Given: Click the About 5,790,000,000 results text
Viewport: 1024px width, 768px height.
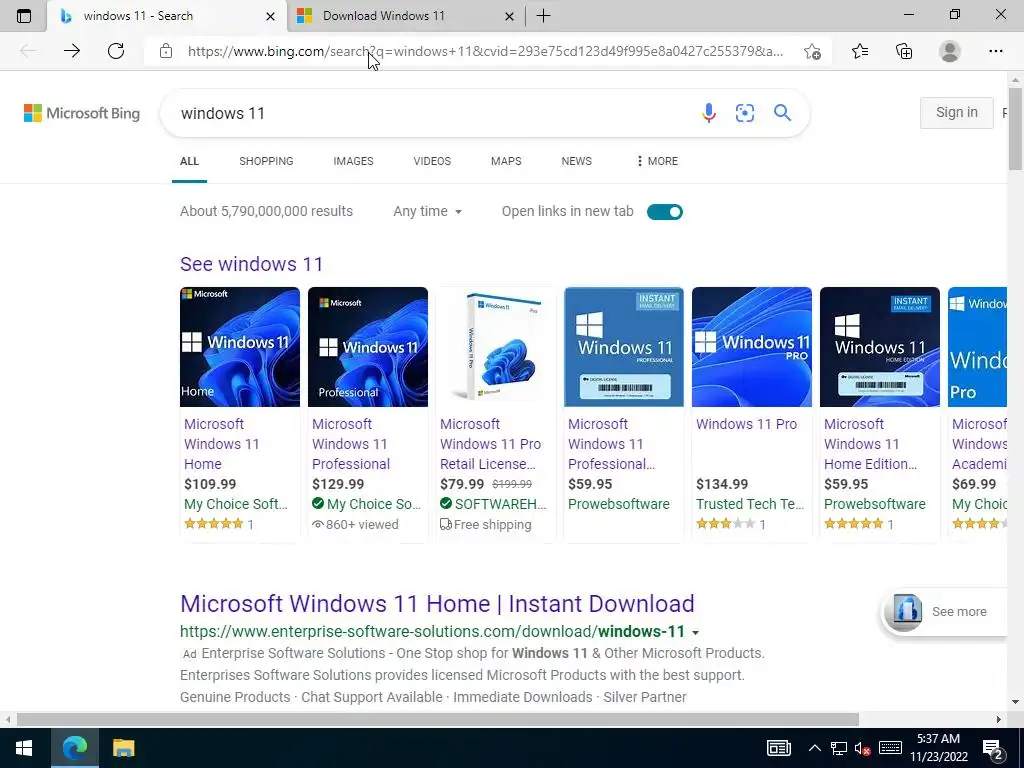Looking at the screenshot, I should pyautogui.click(x=266, y=211).
